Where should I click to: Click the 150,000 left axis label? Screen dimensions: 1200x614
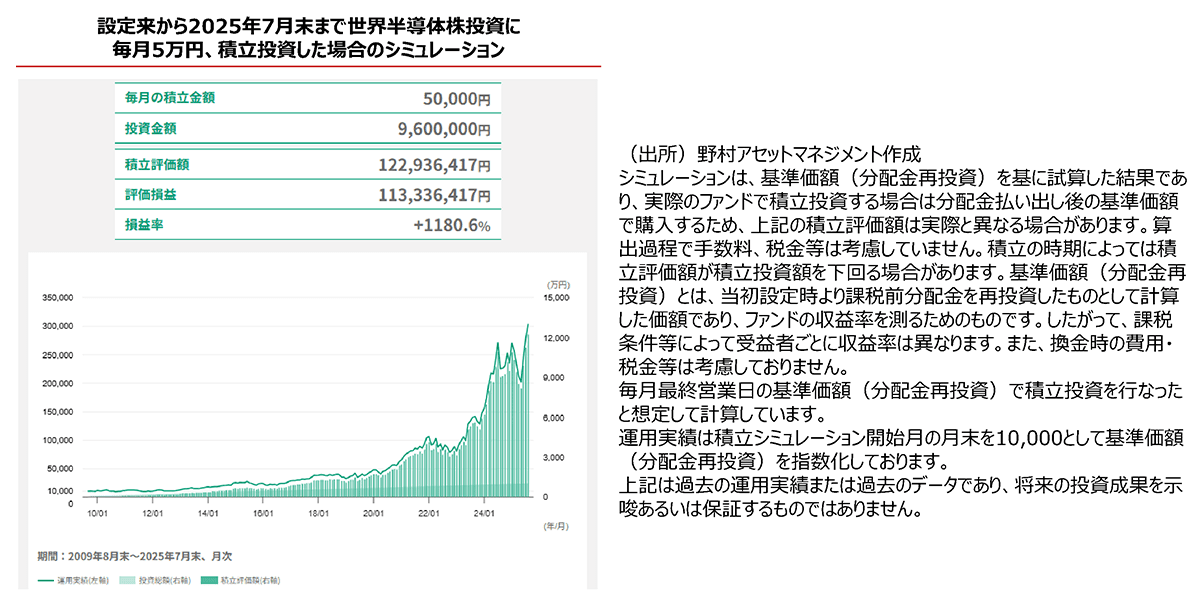pyautogui.click(x=58, y=411)
